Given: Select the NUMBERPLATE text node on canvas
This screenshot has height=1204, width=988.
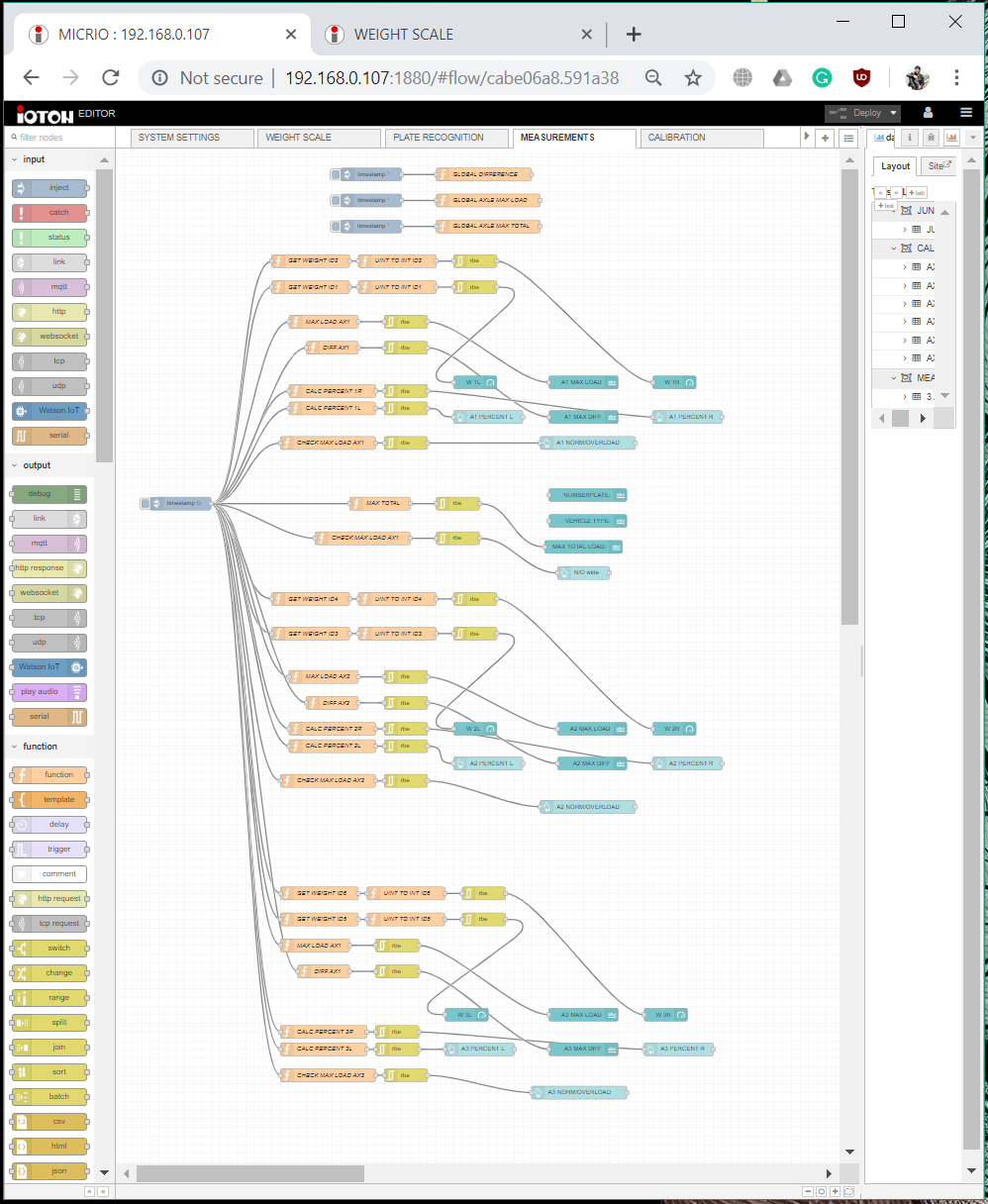Looking at the screenshot, I should (x=588, y=495).
